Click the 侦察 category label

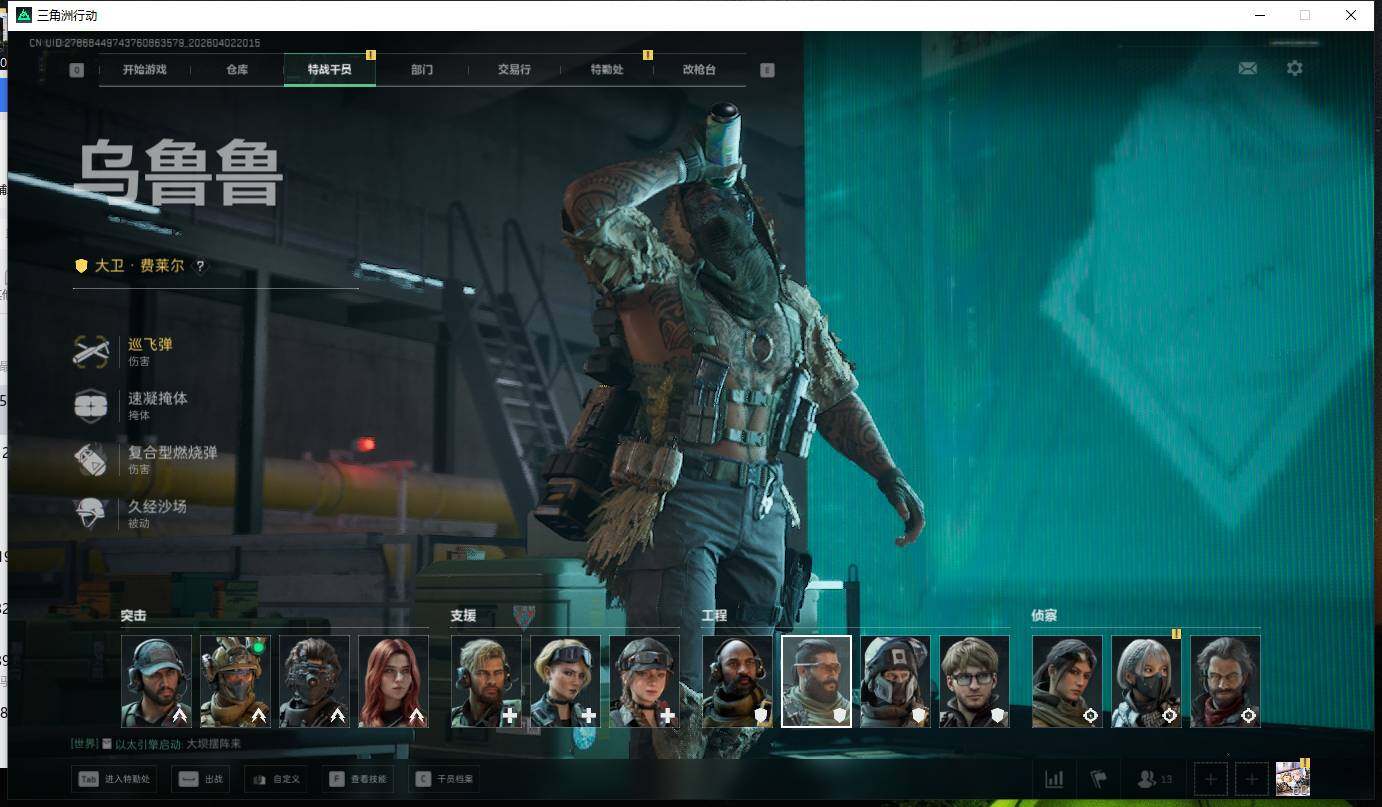pyautogui.click(x=1044, y=615)
